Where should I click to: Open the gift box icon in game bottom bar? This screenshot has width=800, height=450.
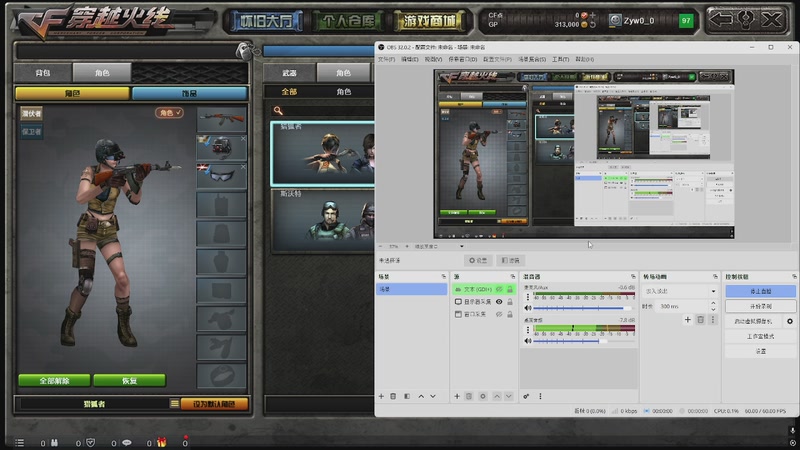pyautogui.click(x=162, y=442)
